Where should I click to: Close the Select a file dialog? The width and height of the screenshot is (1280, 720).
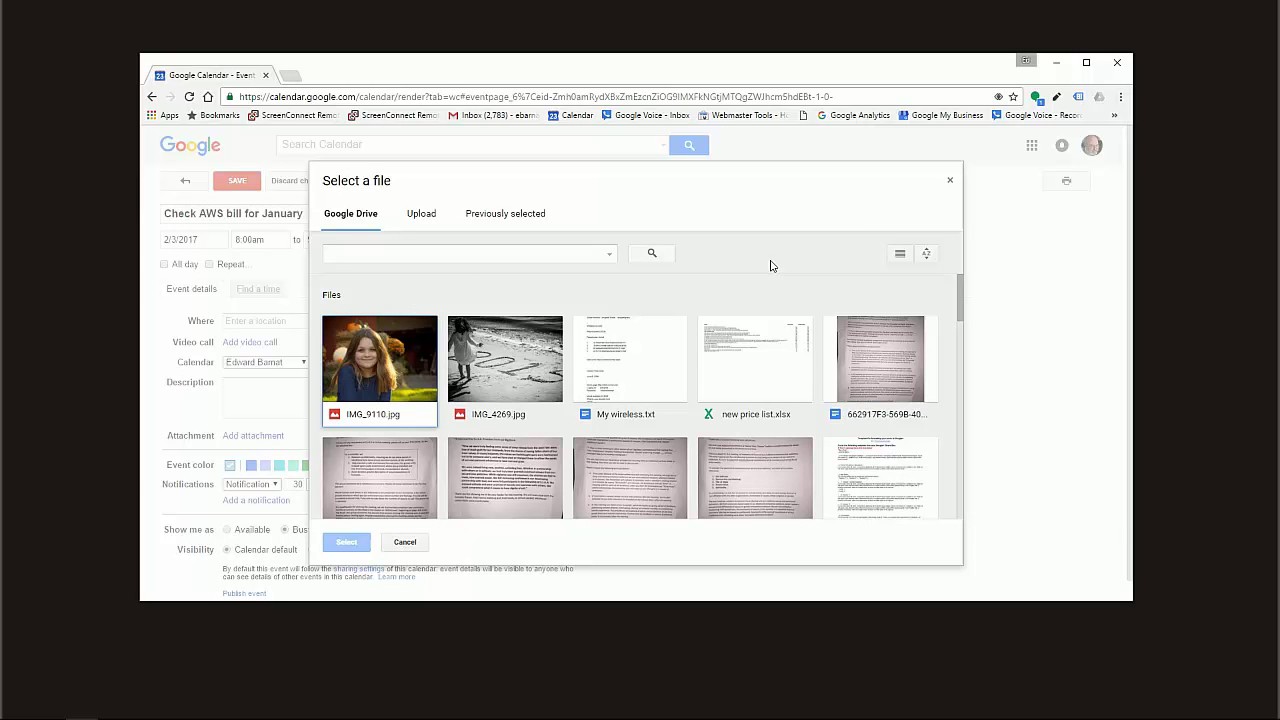[950, 180]
